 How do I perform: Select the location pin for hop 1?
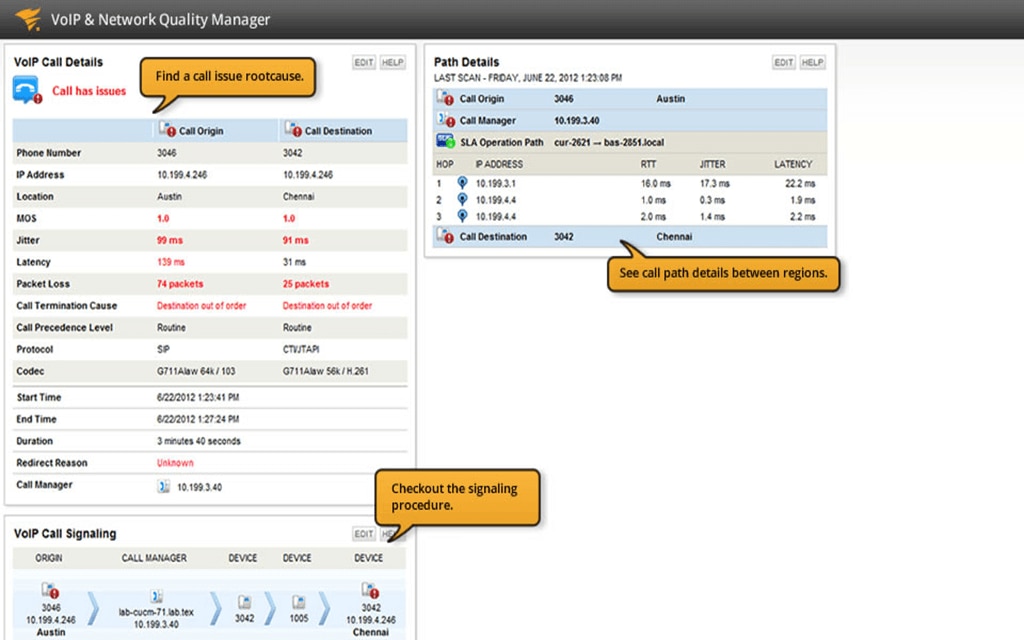(x=463, y=183)
